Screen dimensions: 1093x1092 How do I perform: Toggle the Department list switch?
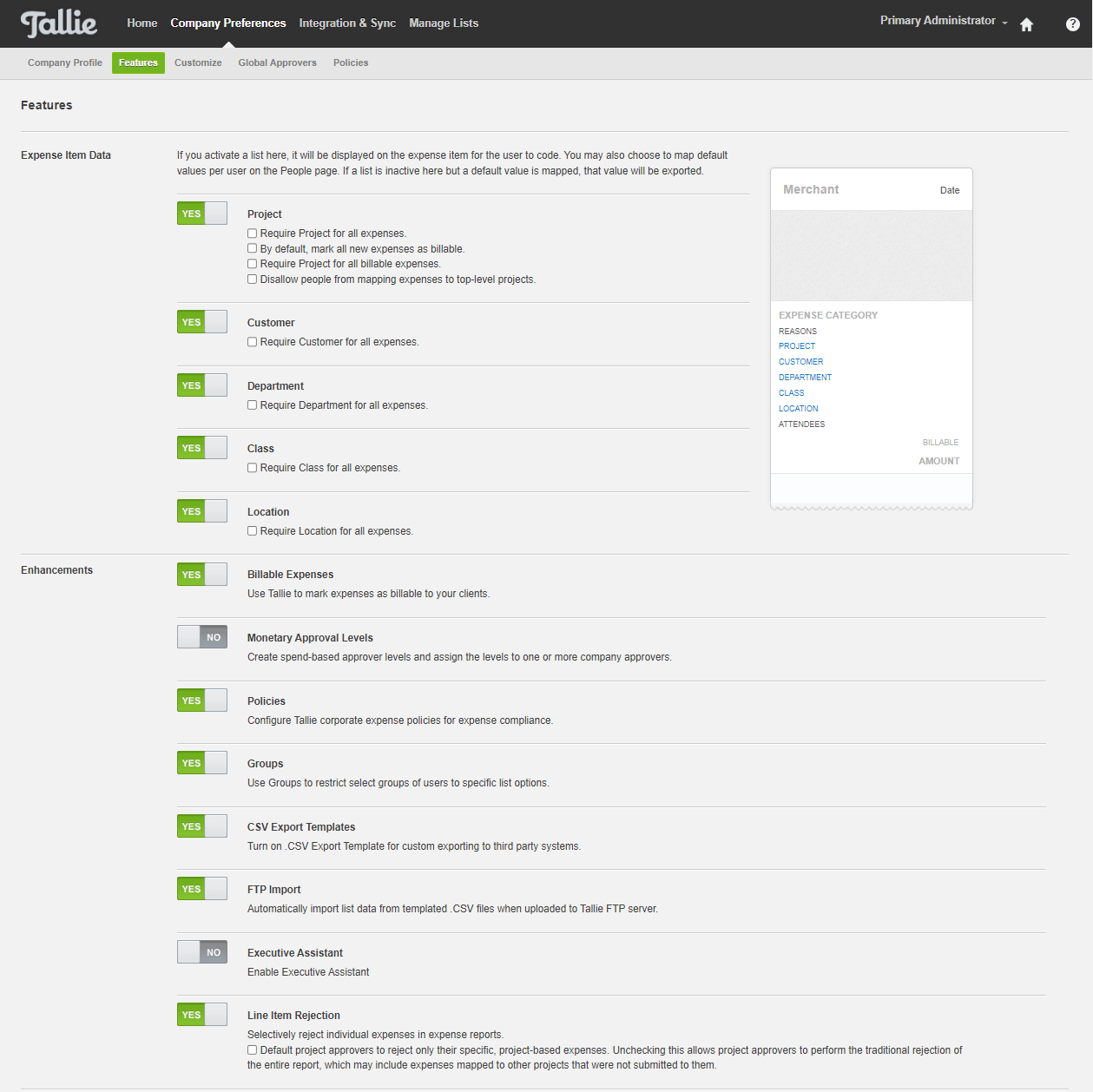(202, 385)
